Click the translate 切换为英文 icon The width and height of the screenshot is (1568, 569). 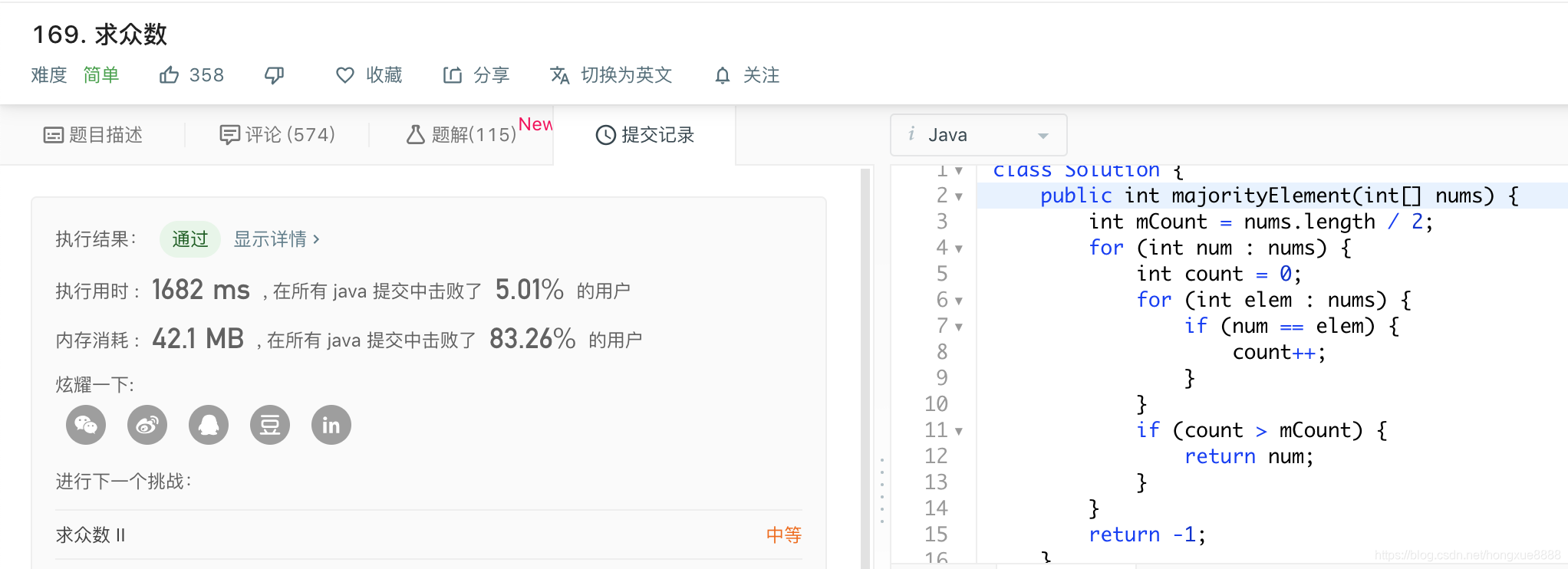click(x=560, y=75)
